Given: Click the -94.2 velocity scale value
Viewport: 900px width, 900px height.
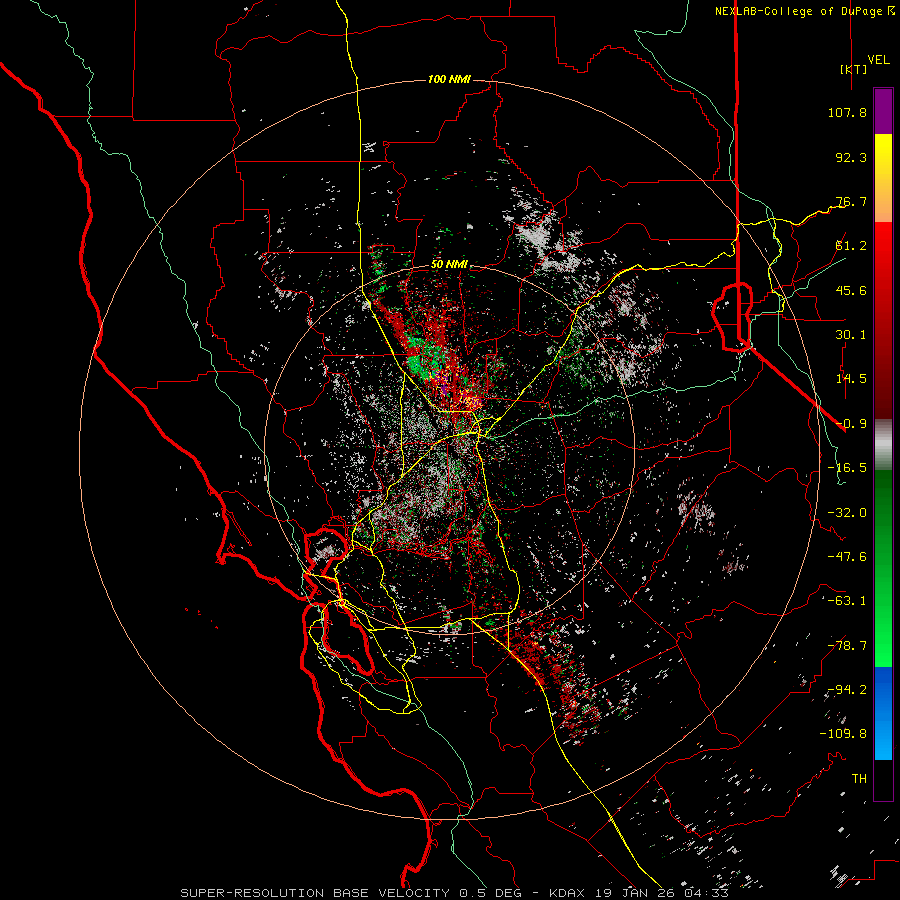Looking at the screenshot, I should point(847,690).
